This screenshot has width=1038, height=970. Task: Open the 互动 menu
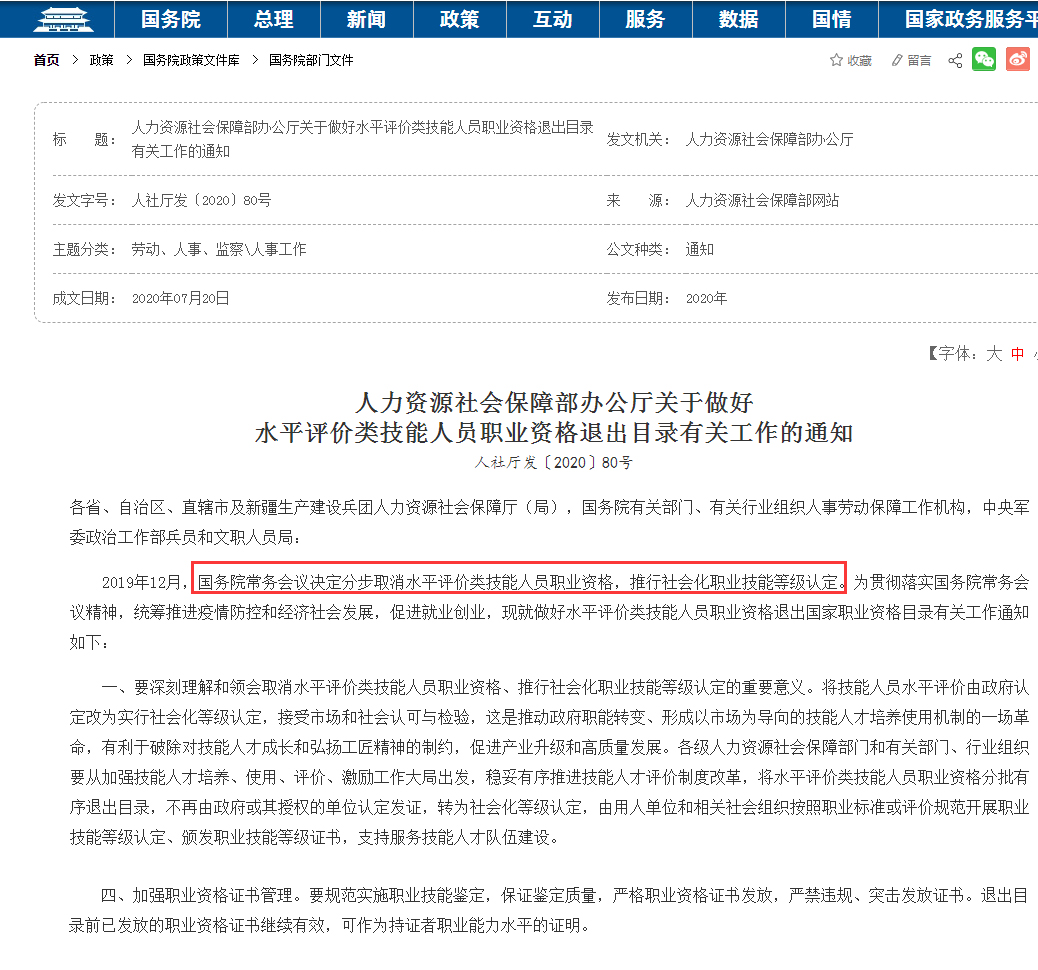click(553, 19)
